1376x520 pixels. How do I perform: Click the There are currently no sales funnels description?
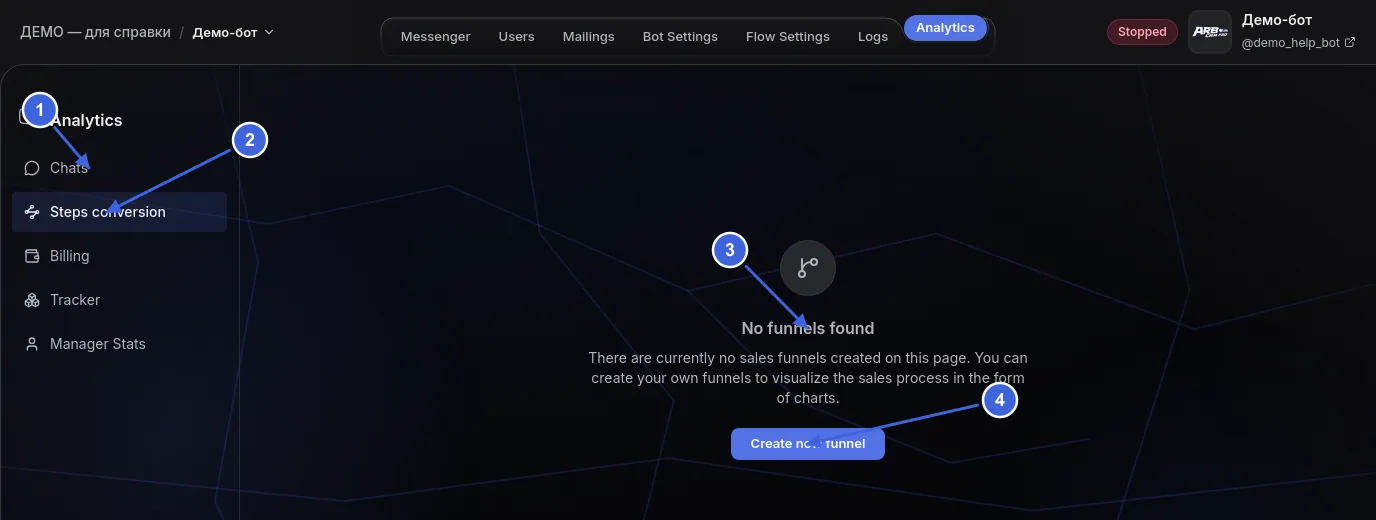tap(808, 377)
